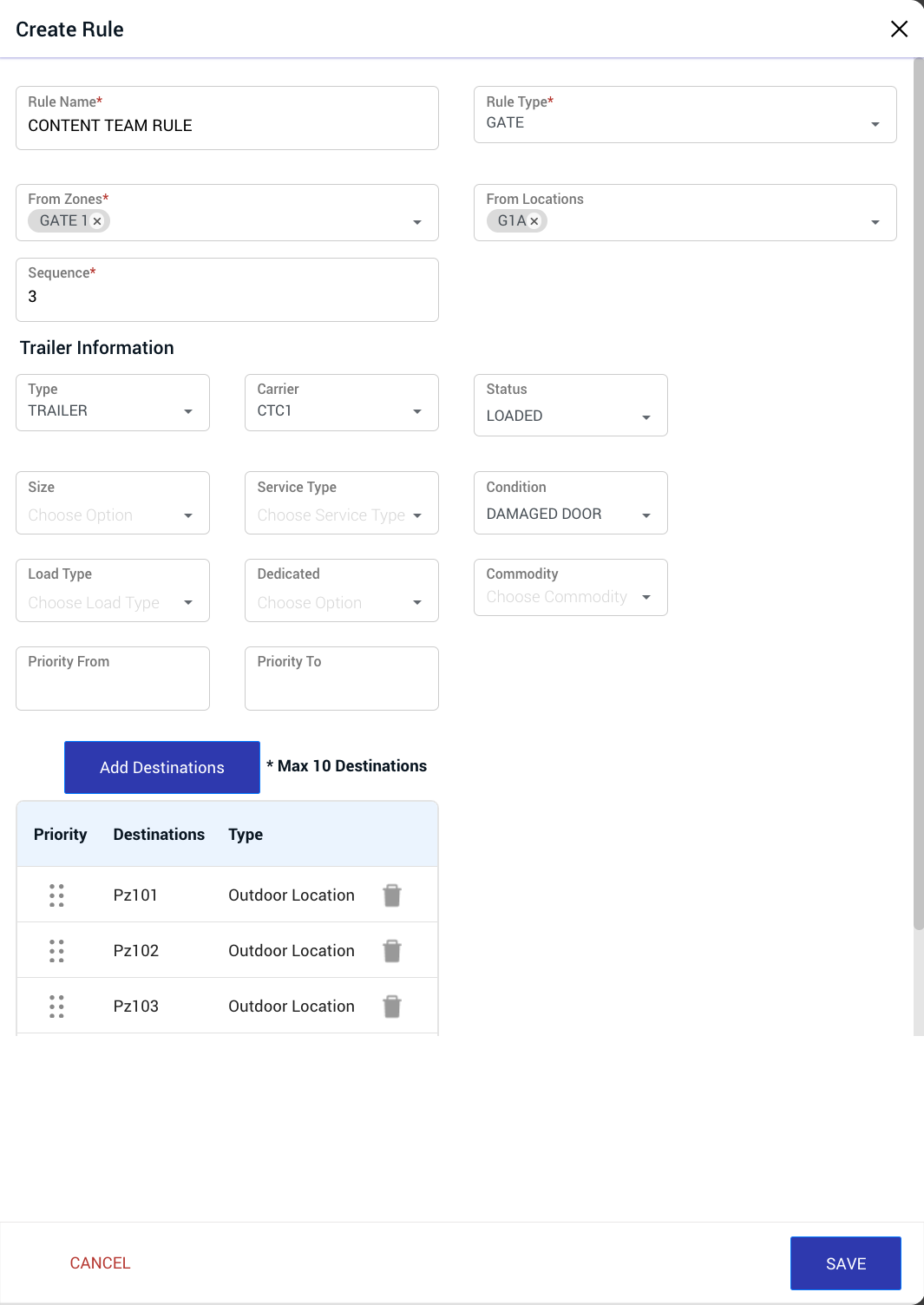This screenshot has width=924, height=1305.
Task: Open the Status dropdown
Action: pyautogui.click(x=571, y=405)
